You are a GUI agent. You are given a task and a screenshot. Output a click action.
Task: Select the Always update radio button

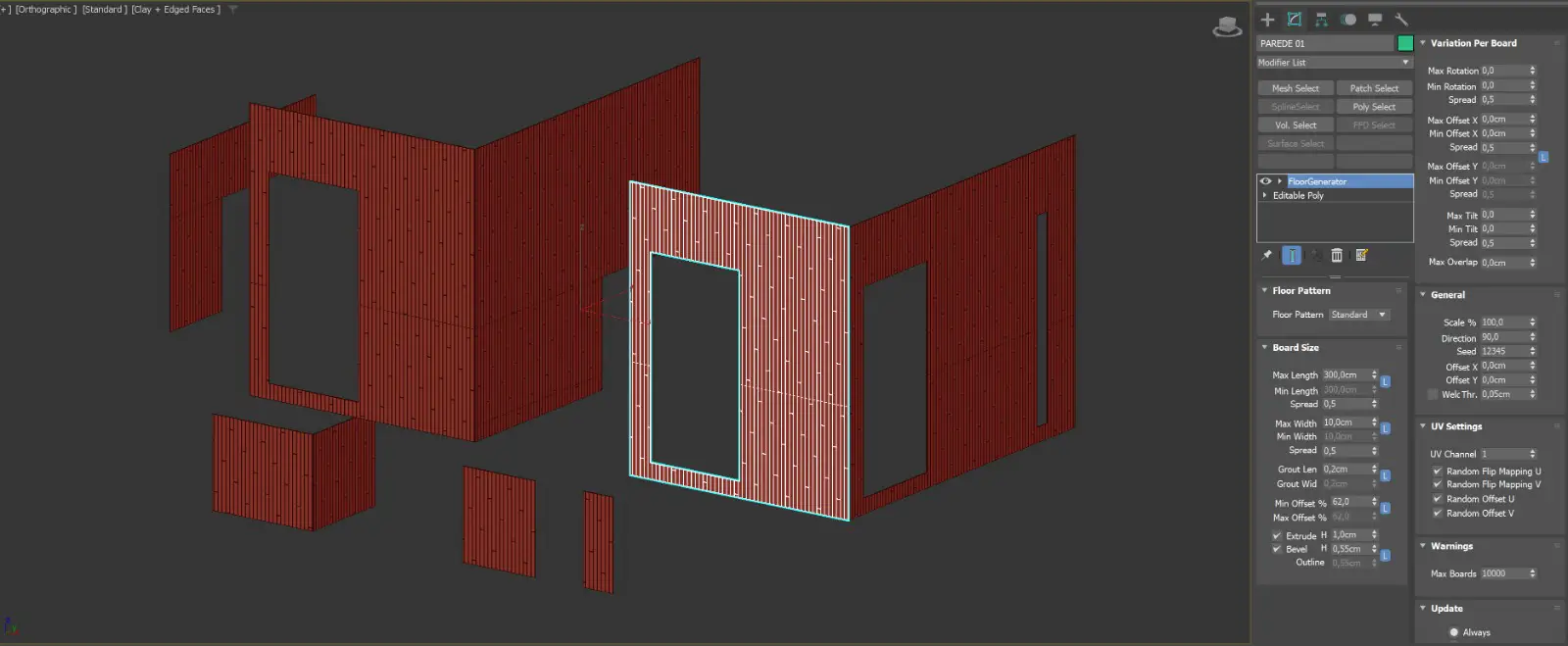(x=1454, y=632)
